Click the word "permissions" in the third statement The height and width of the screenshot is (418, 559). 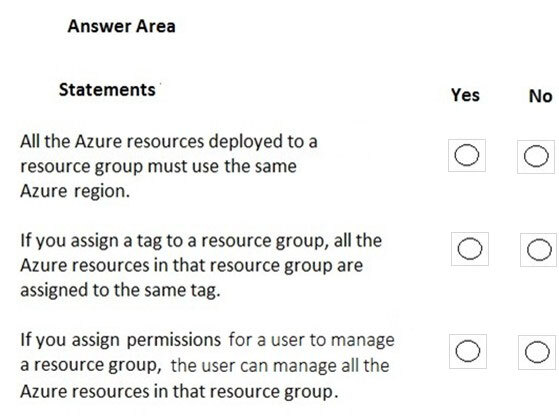pyautogui.click(x=174, y=341)
